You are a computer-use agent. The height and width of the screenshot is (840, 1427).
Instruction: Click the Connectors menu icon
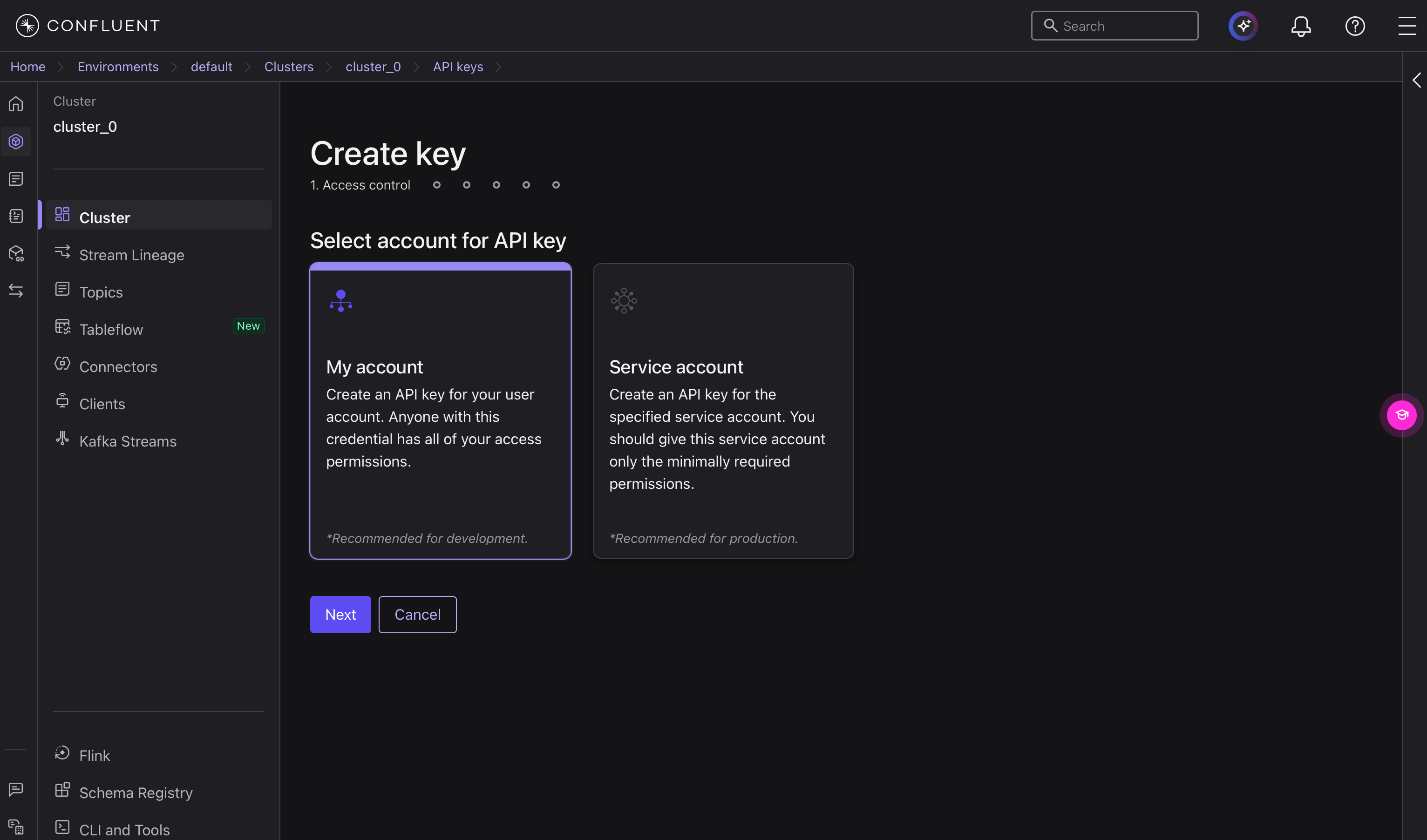pos(62,364)
